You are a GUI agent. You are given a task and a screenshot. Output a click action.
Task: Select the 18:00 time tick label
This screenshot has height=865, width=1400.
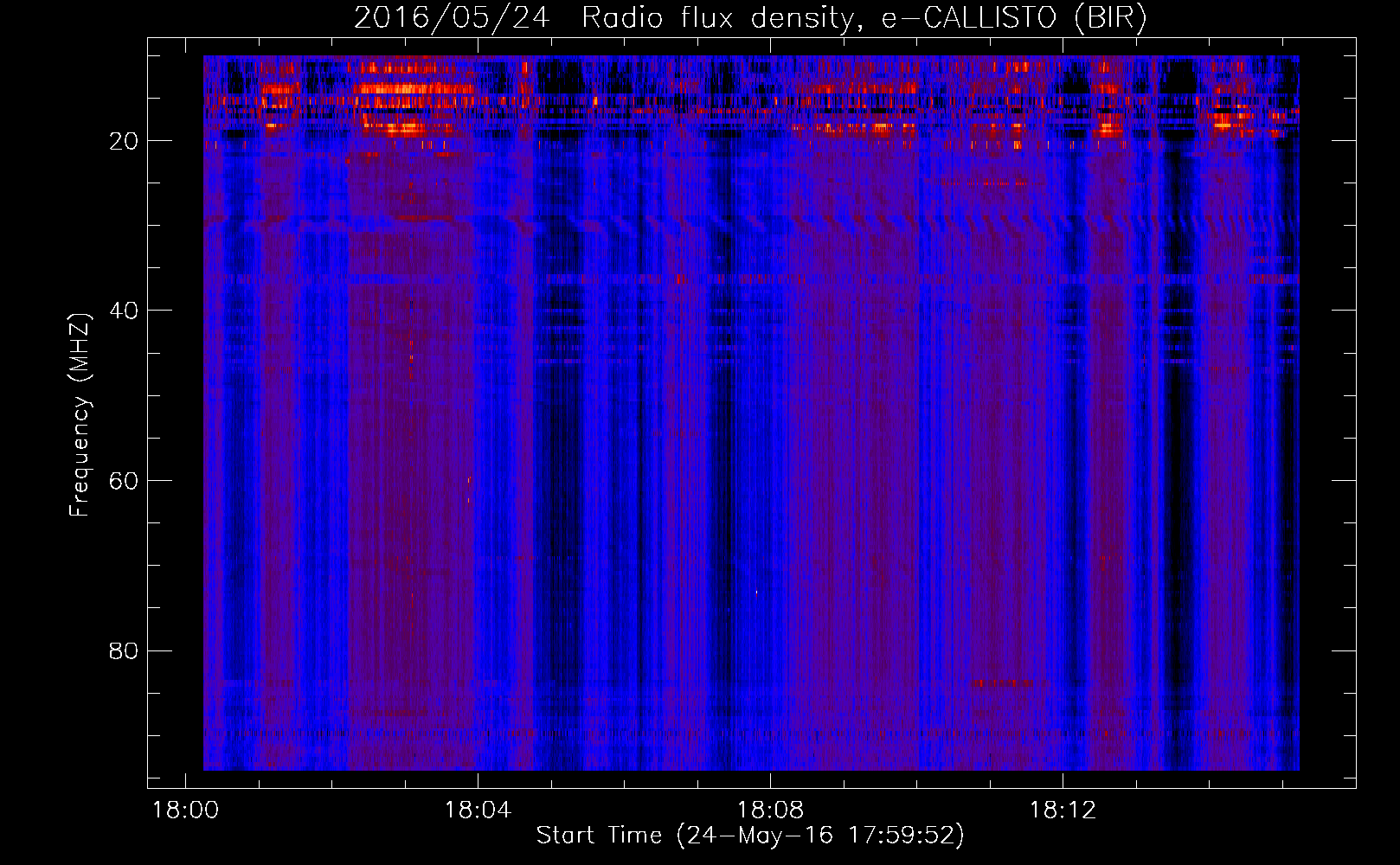pyautogui.click(x=185, y=811)
